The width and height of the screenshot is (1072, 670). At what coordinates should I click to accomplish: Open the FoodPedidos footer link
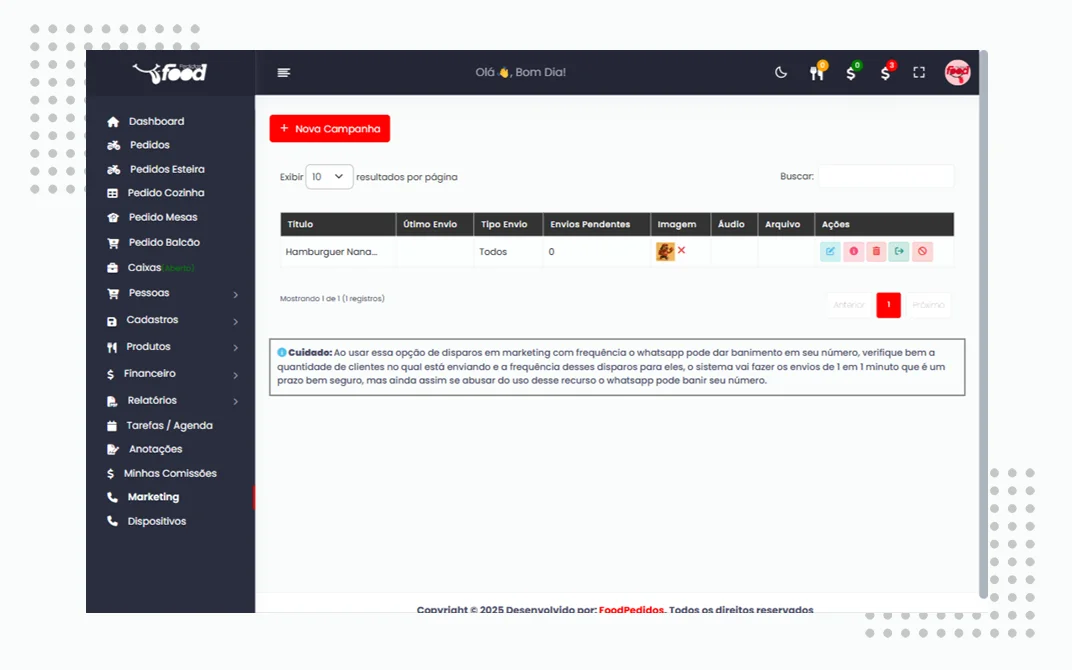click(x=631, y=610)
